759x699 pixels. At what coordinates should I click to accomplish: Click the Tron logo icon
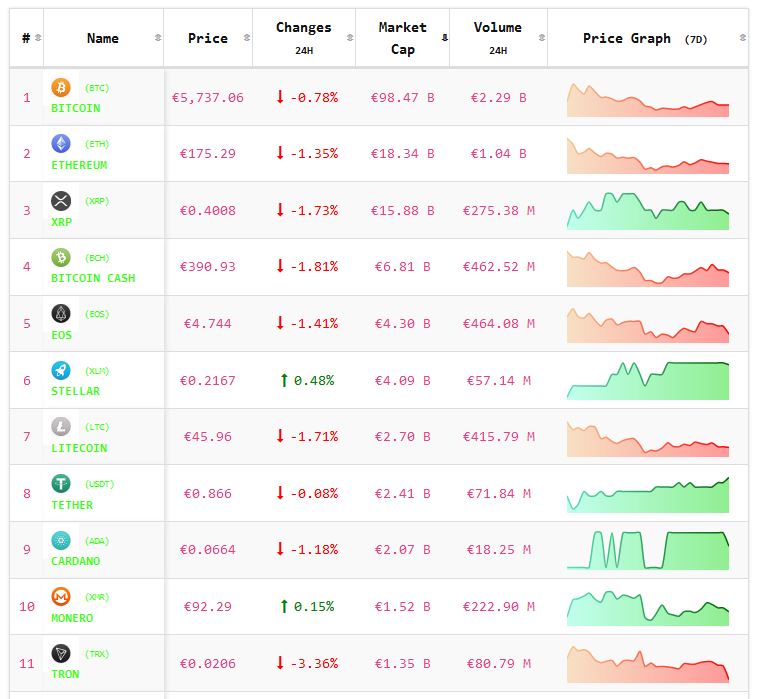click(x=61, y=654)
